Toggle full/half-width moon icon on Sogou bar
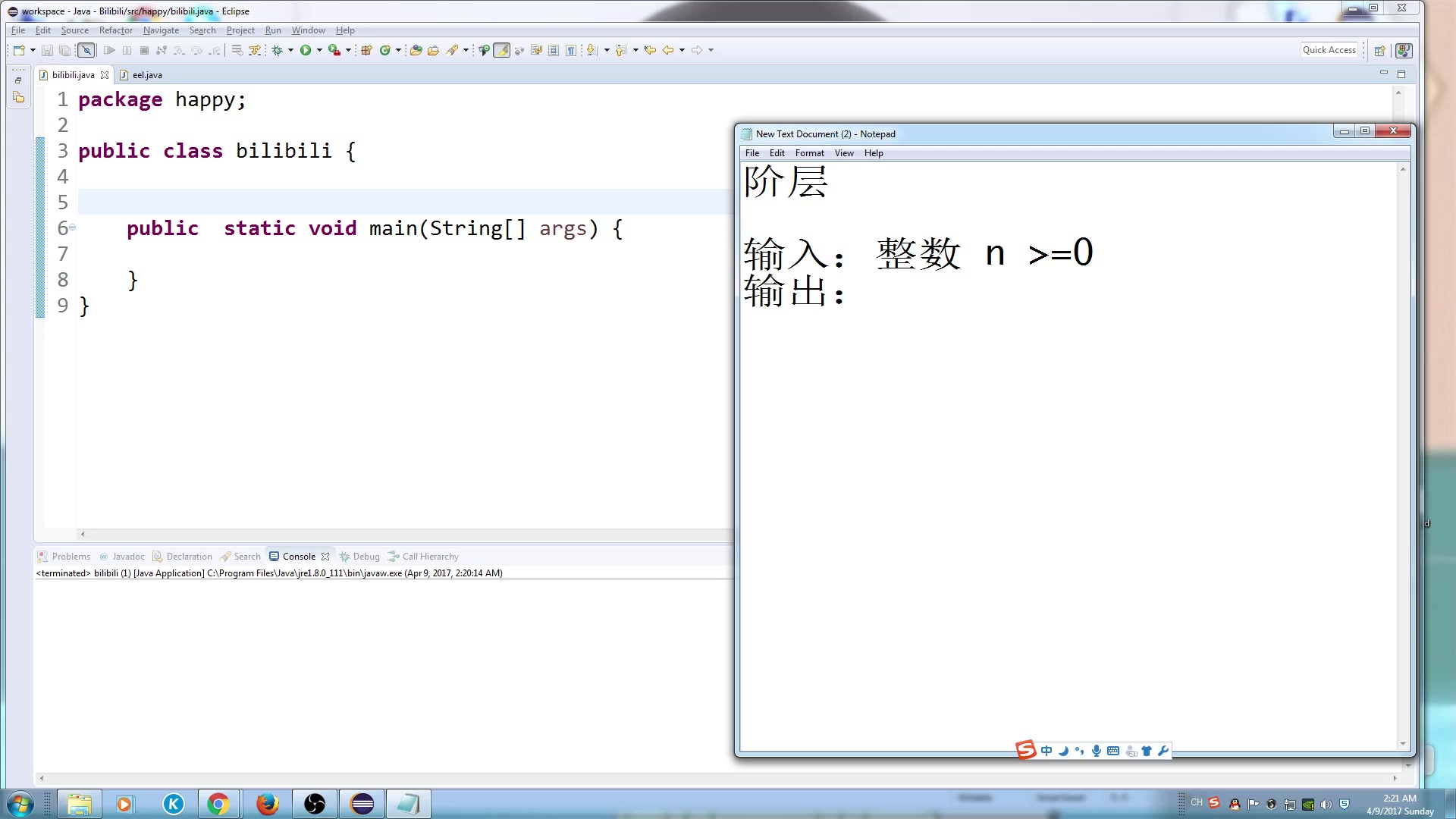 1063,752
